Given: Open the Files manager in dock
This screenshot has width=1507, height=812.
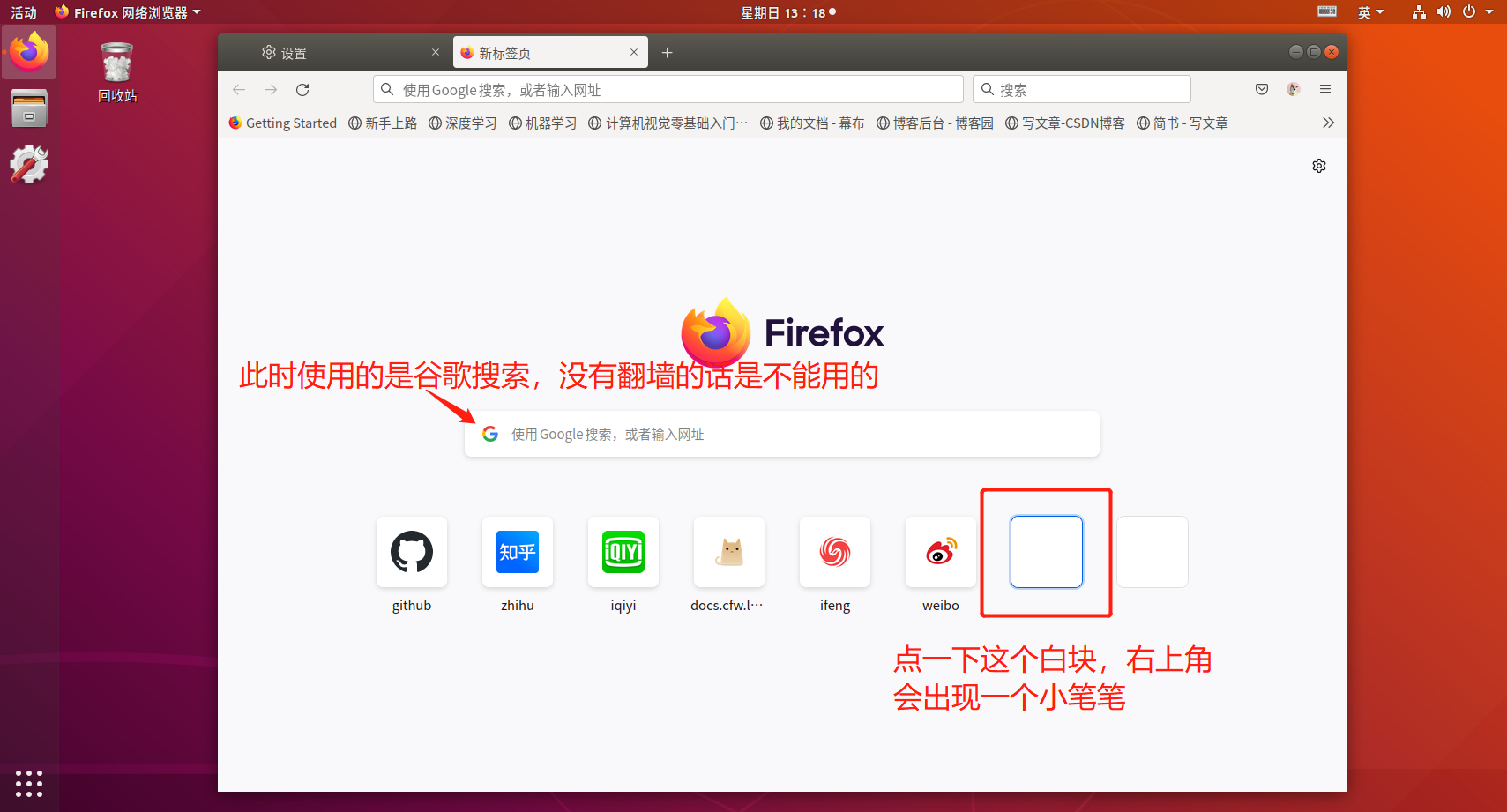Looking at the screenshot, I should [x=29, y=108].
